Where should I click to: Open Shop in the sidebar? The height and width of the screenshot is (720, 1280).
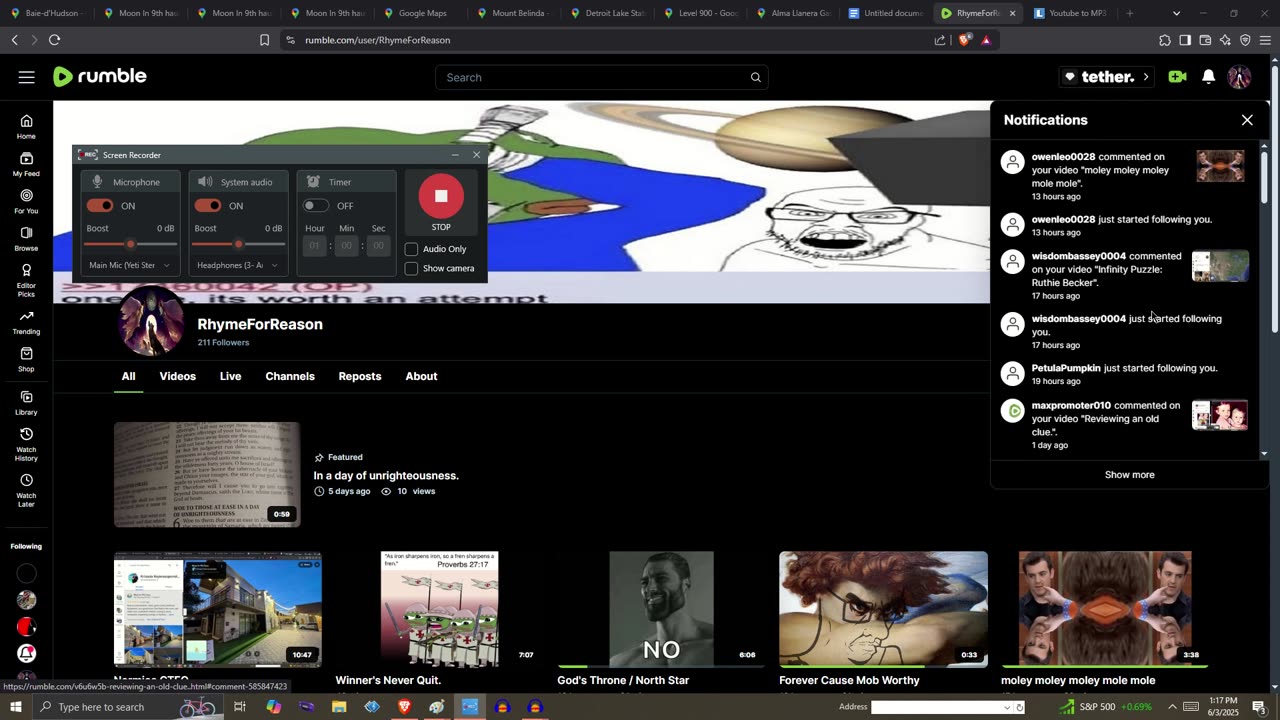pyautogui.click(x=26, y=360)
